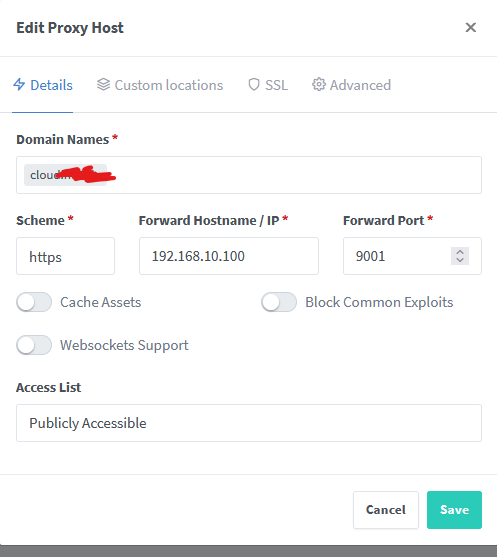Click the shield SSL icon
Screen dimensions: 497x557
click(x=254, y=85)
